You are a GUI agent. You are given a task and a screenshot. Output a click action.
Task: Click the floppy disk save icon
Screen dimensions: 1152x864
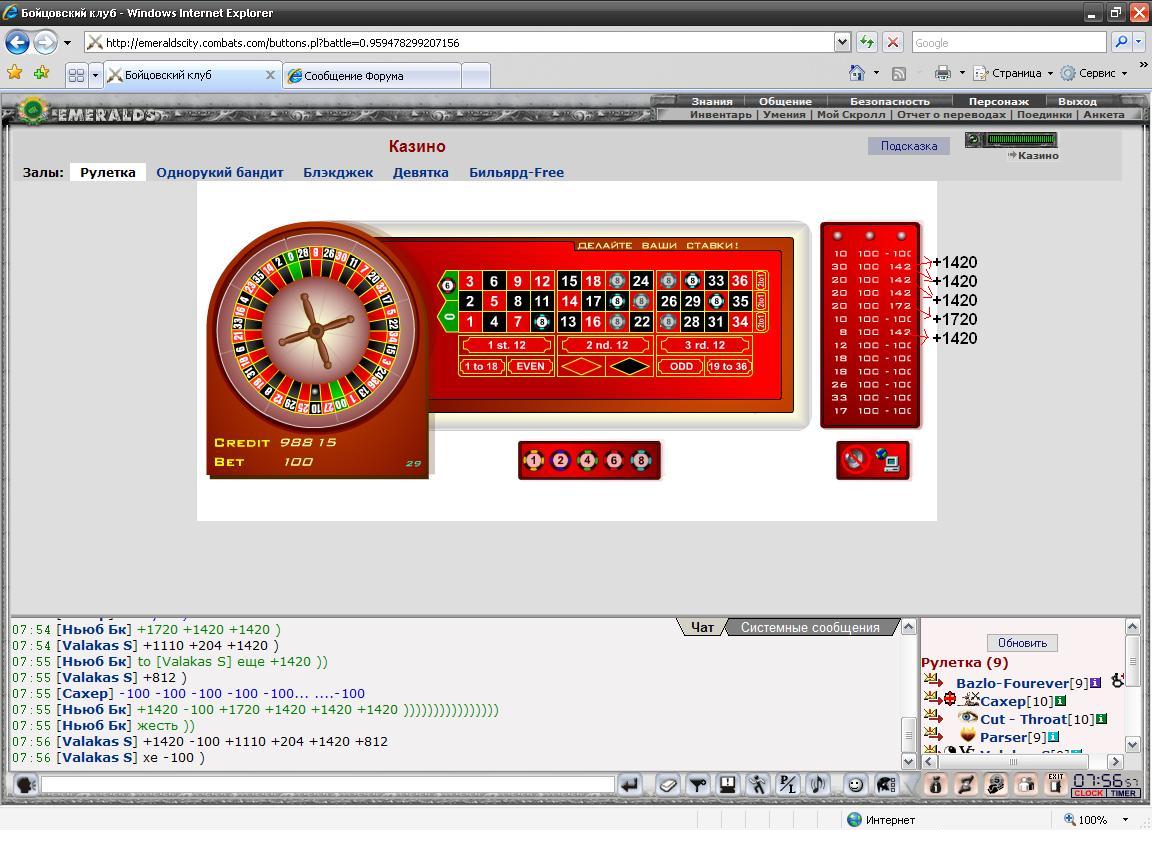727,785
